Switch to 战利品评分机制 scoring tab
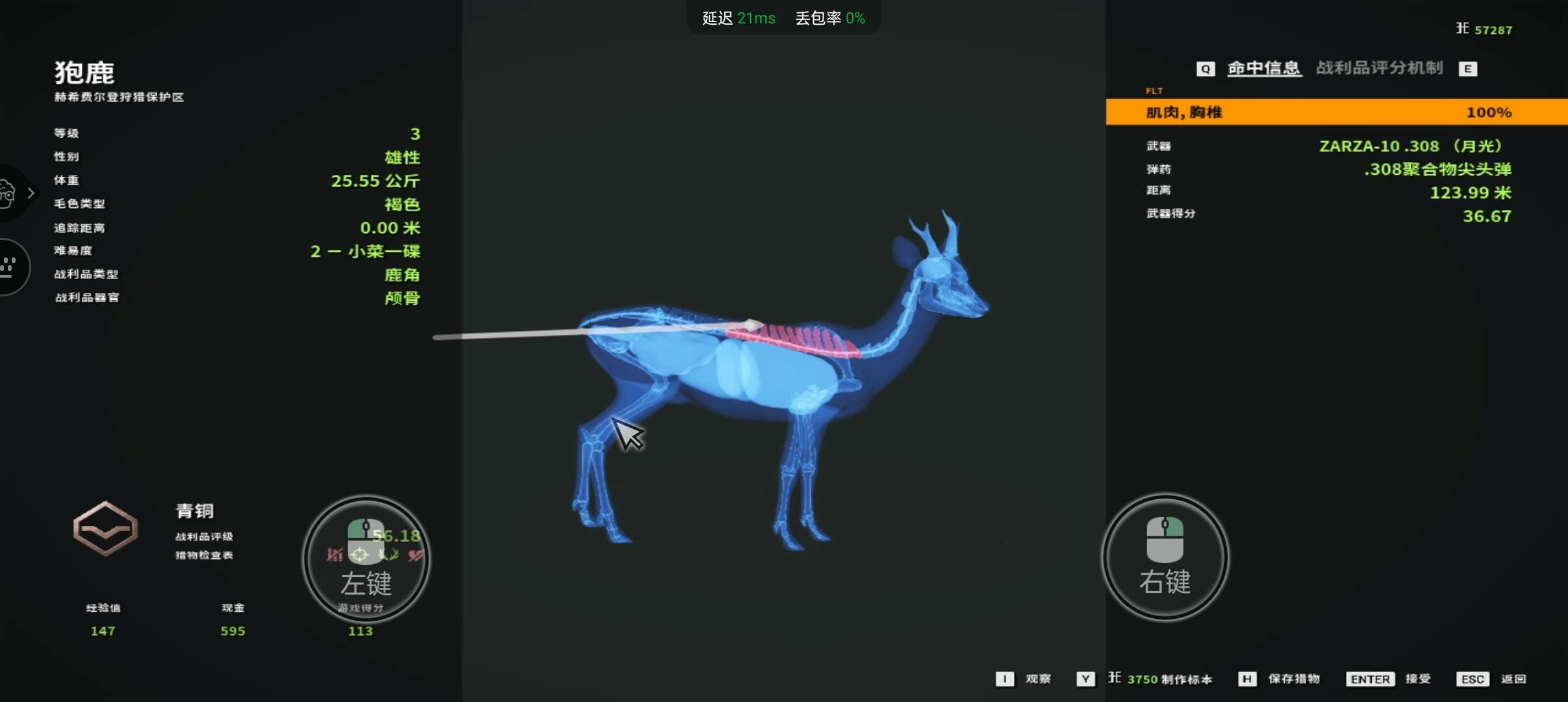 [1379, 68]
